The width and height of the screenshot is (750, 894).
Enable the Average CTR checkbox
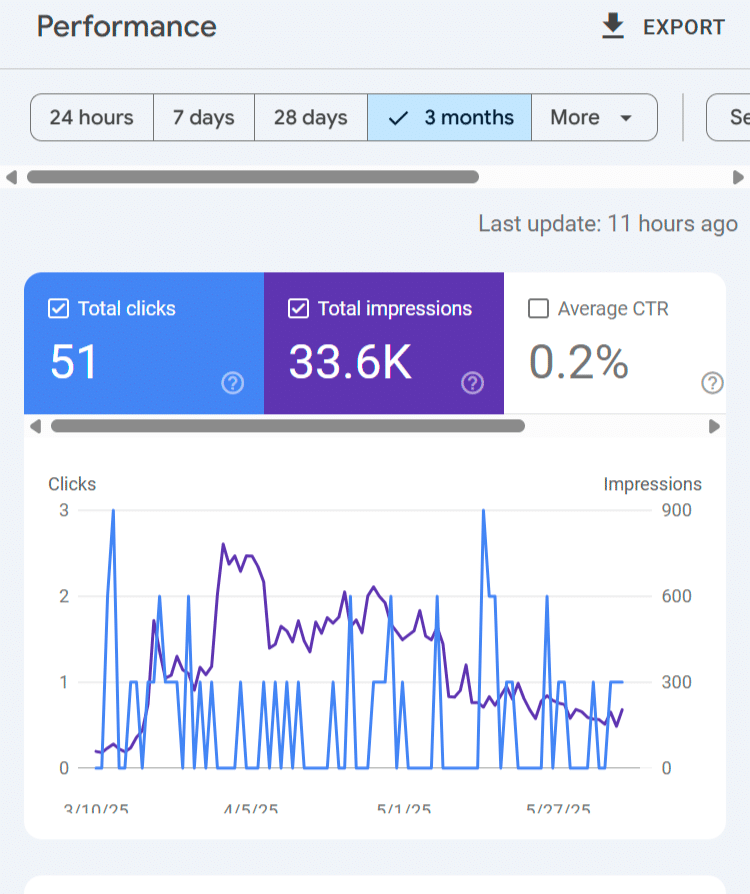538,309
